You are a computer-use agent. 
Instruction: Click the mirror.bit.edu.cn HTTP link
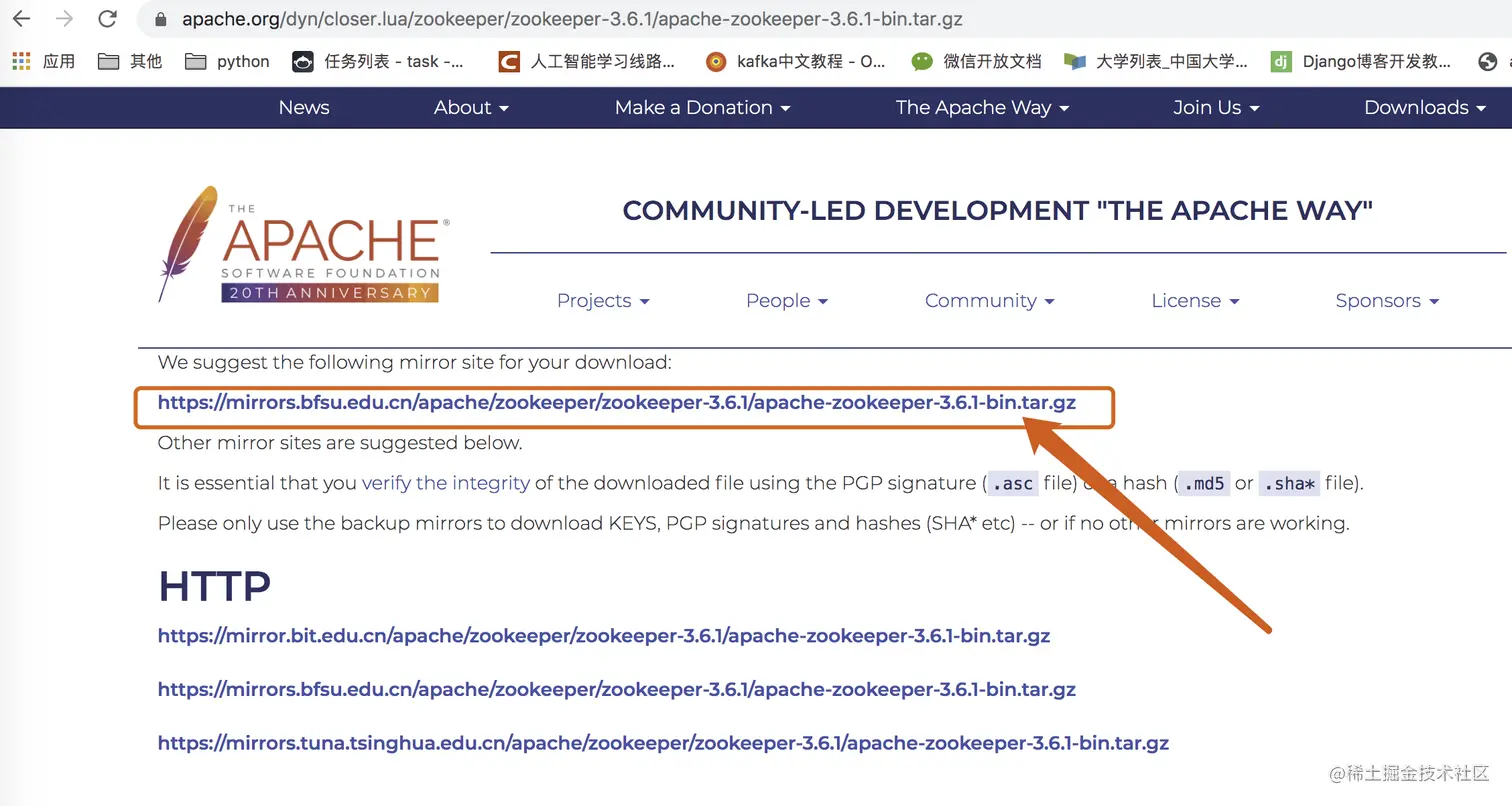click(x=604, y=635)
